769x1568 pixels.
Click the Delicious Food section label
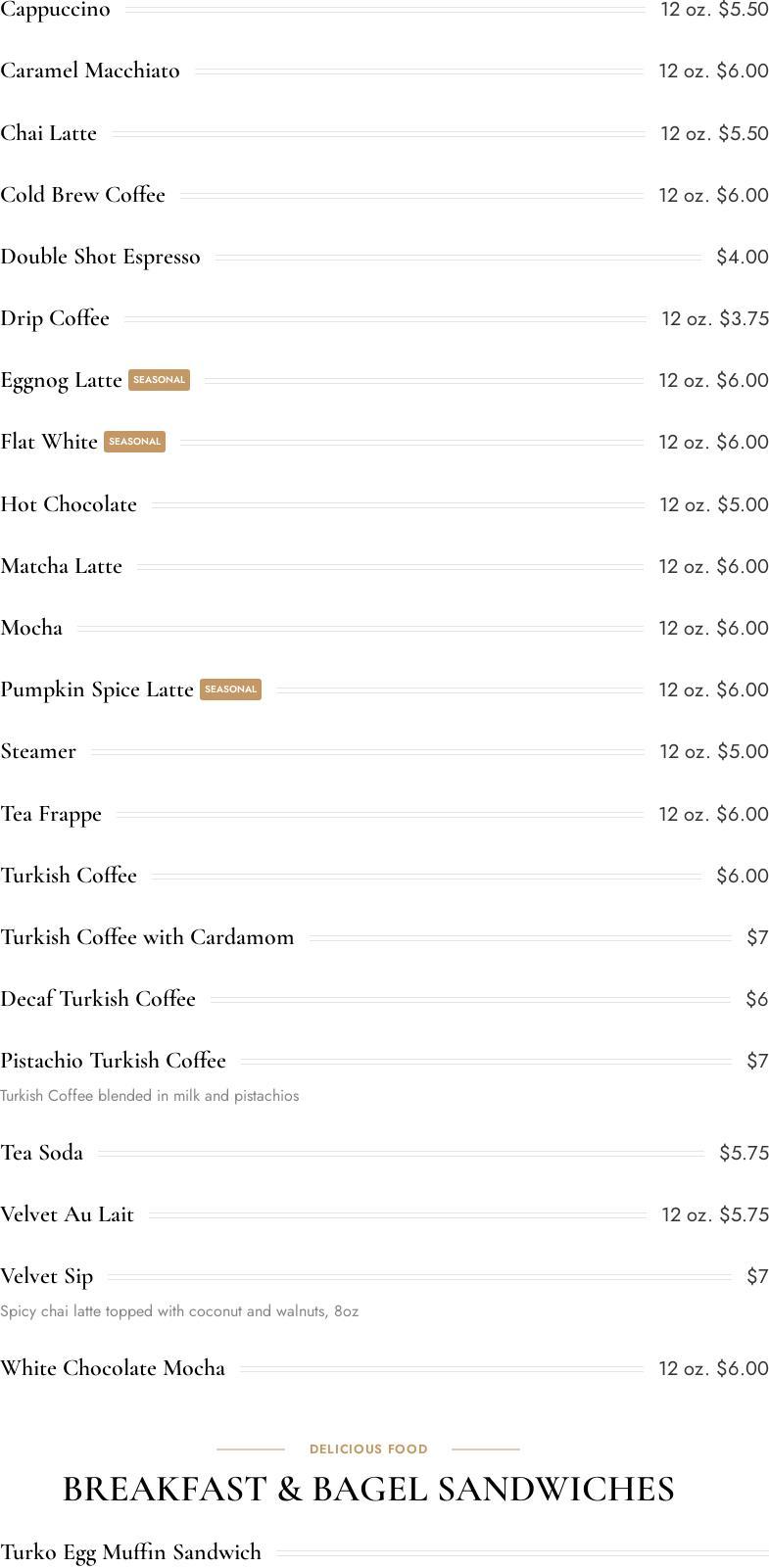point(368,1449)
